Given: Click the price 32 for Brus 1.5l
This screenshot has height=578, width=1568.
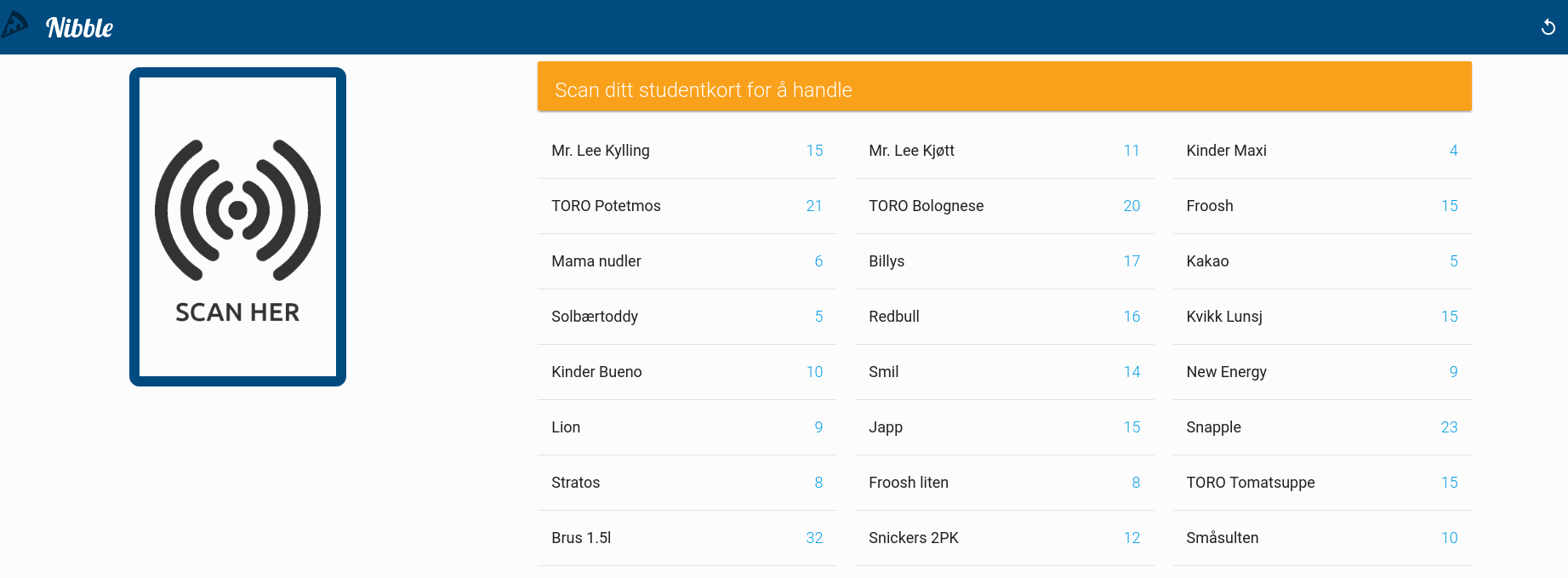Looking at the screenshot, I should pyautogui.click(x=814, y=538).
